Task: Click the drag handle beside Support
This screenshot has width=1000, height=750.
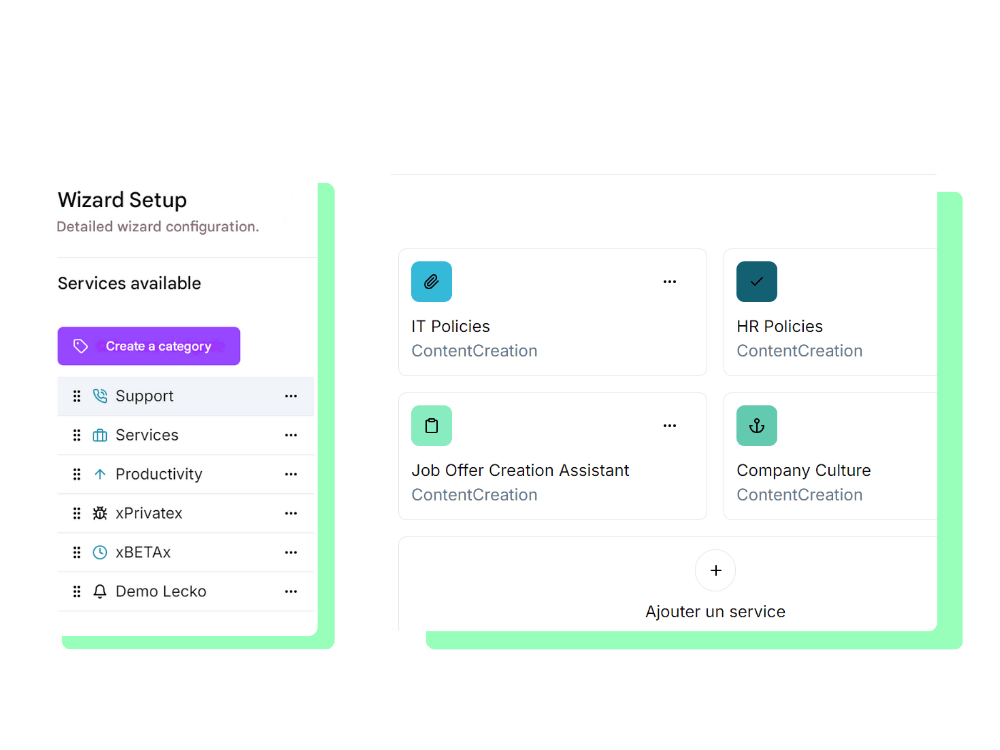Action: tap(77, 396)
